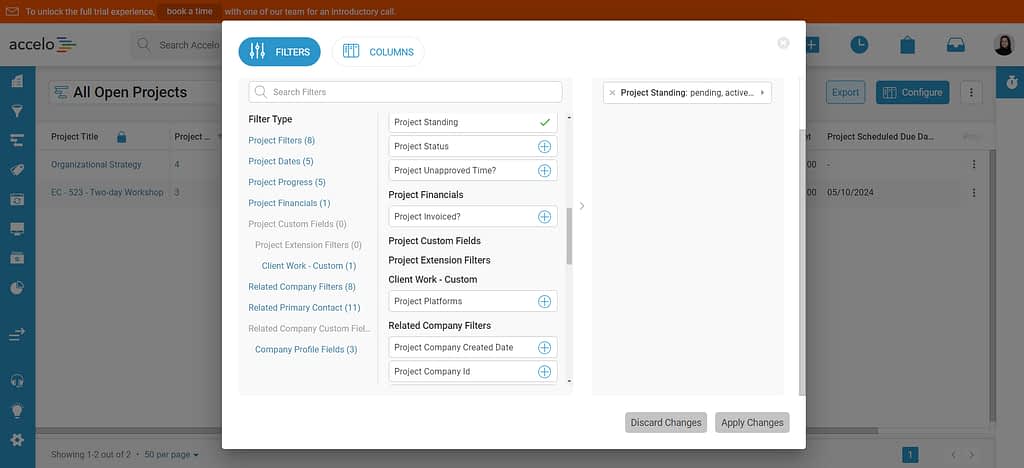Click the chevron arrow between filter panels
This screenshot has height=468, width=1024.
(x=582, y=206)
